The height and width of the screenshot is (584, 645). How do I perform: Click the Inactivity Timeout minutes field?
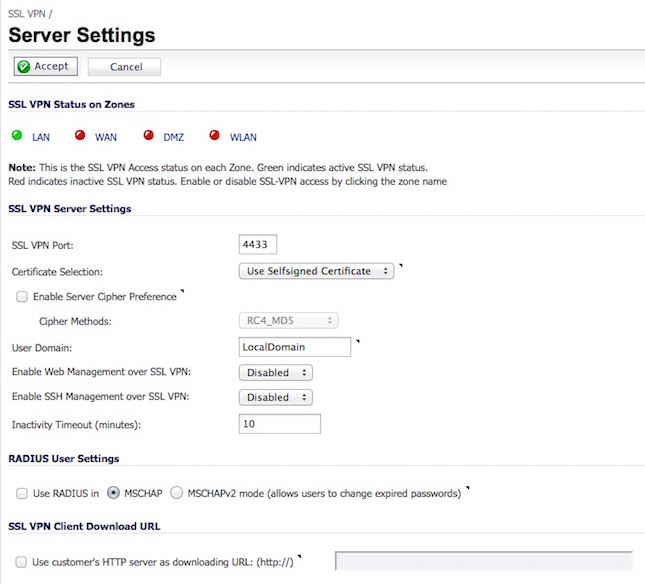(280, 424)
